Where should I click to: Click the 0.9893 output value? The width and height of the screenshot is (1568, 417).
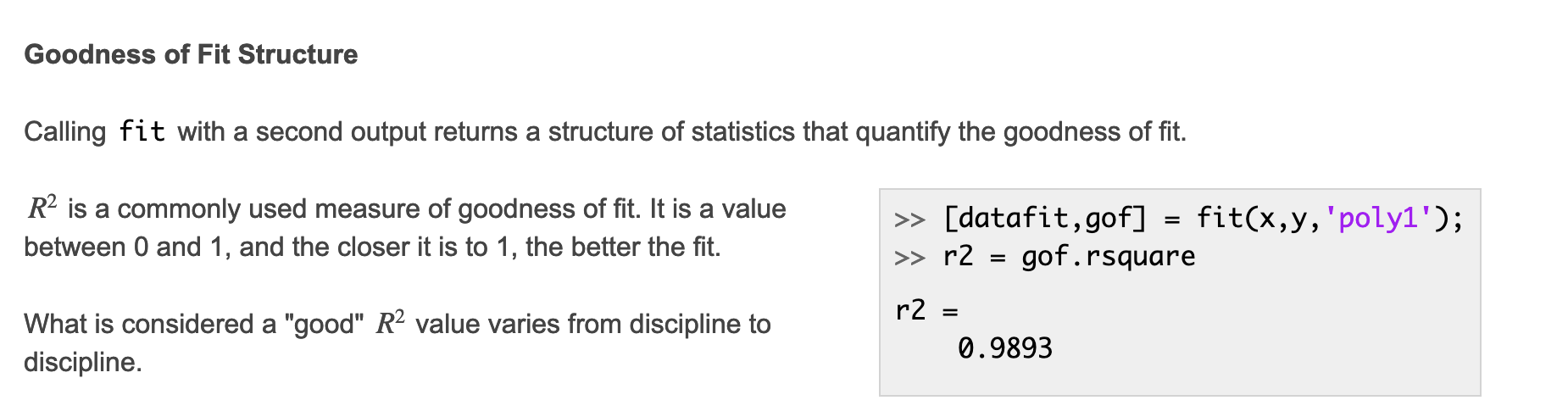[x=1004, y=348]
